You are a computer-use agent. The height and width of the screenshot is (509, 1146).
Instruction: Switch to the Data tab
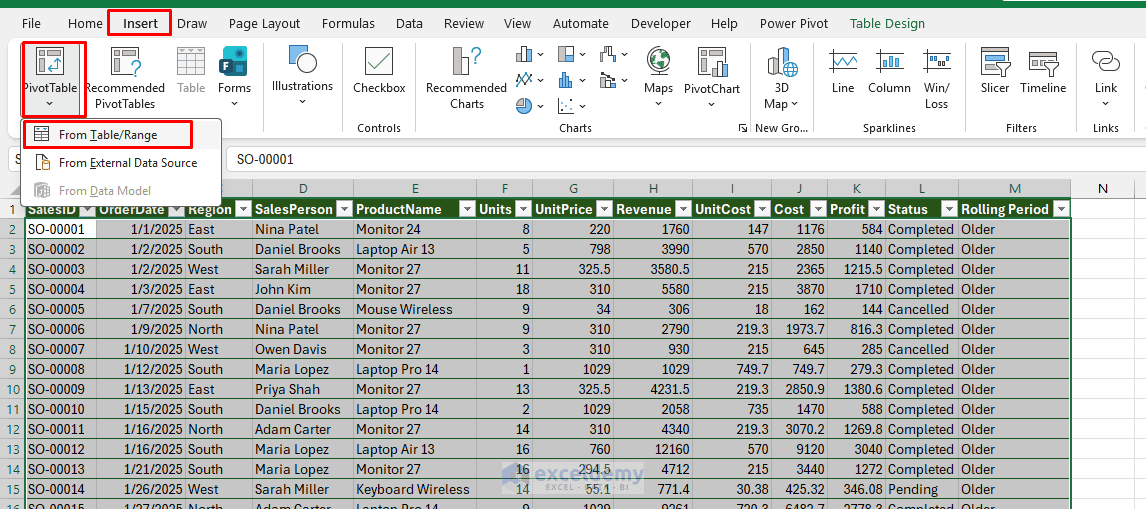[x=409, y=23]
